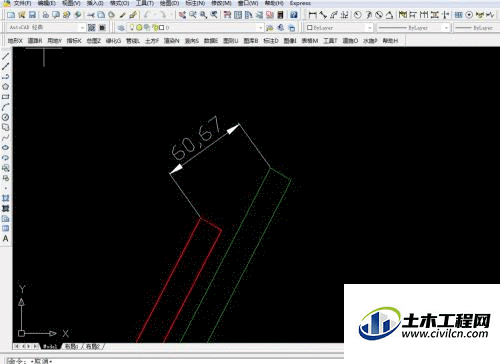The image size is (500, 364).
Task: Switch to the second layout tab 布局2
Action: tap(93, 347)
